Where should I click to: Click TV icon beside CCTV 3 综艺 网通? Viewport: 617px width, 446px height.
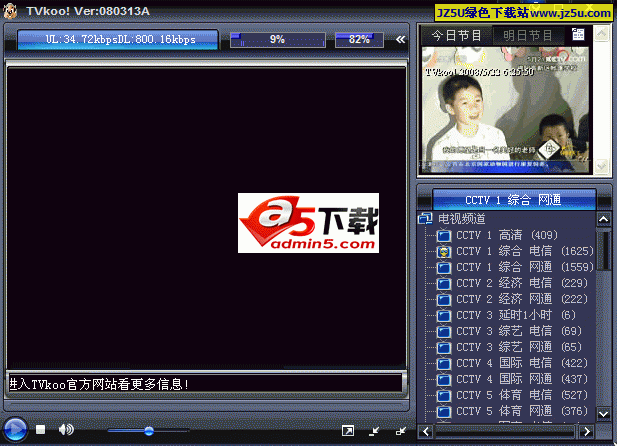point(444,348)
